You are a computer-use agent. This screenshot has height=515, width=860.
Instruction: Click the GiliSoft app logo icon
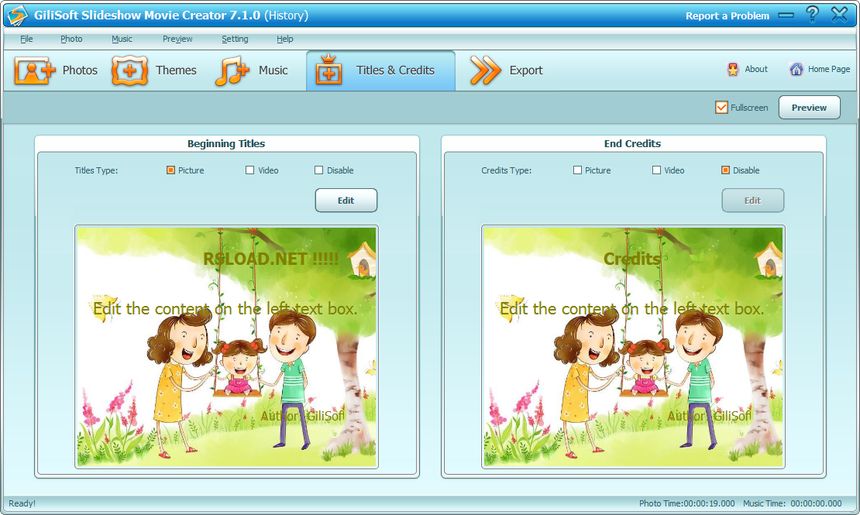tap(18, 15)
